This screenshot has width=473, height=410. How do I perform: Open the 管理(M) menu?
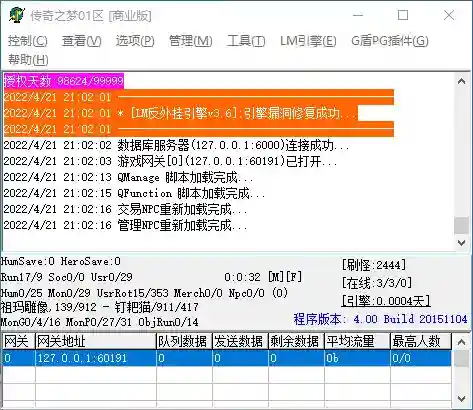point(191,41)
